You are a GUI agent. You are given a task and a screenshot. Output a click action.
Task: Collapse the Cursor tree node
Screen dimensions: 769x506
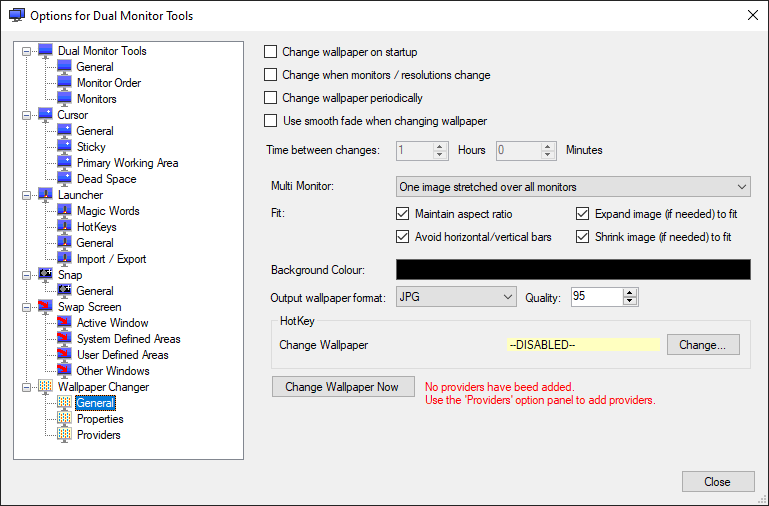coord(26,115)
